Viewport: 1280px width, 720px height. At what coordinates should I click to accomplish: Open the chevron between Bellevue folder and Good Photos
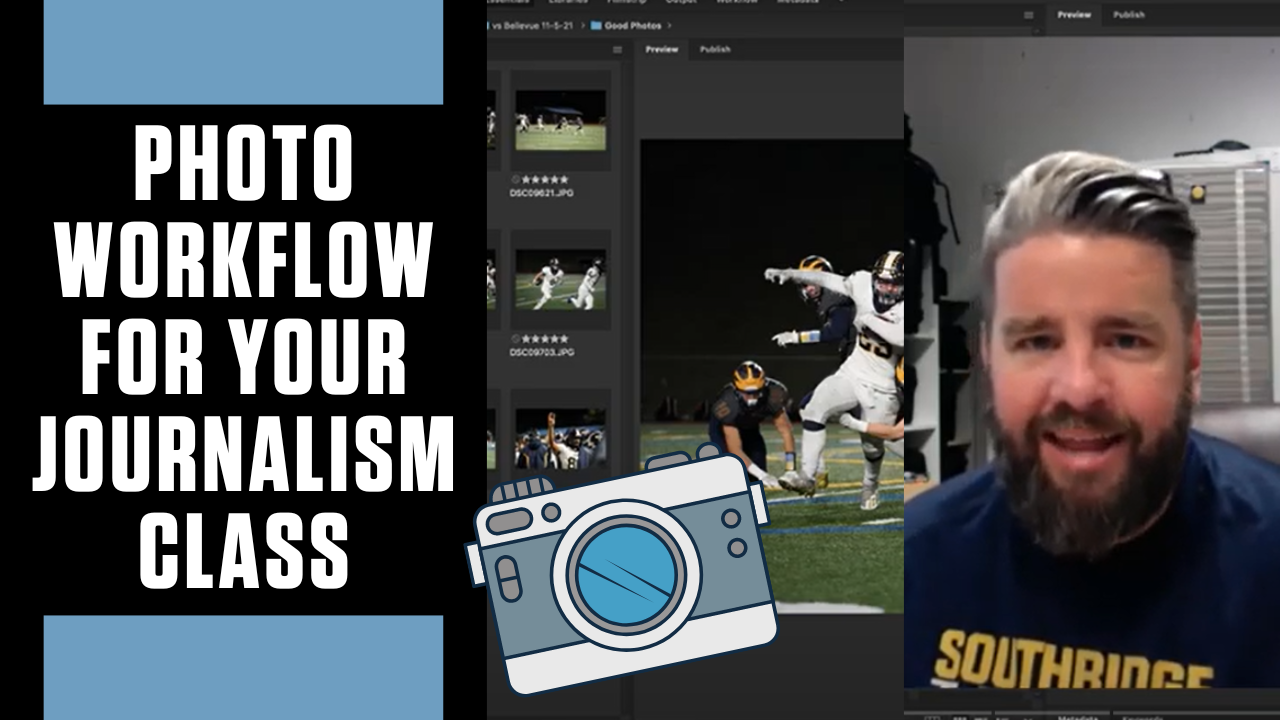tap(583, 26)
